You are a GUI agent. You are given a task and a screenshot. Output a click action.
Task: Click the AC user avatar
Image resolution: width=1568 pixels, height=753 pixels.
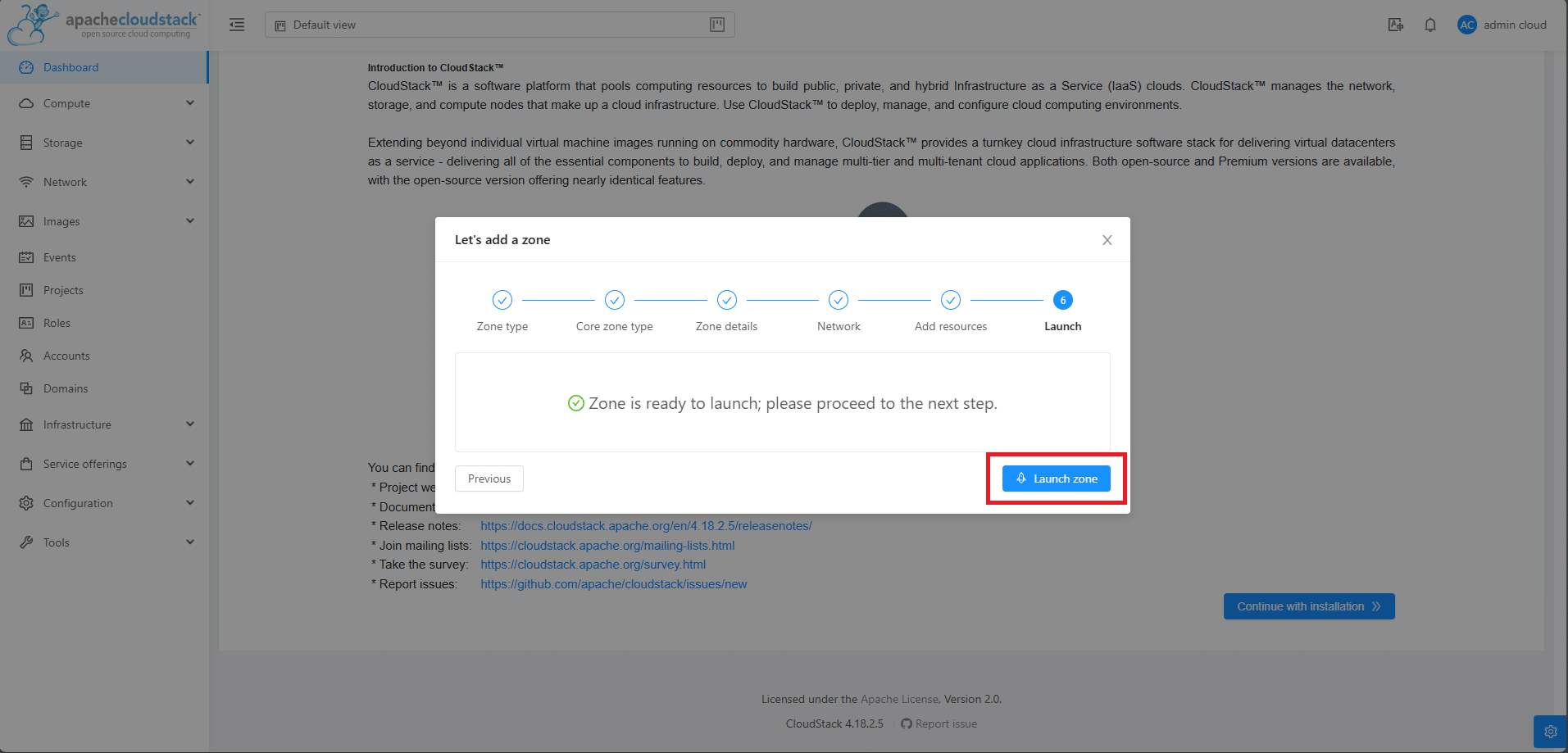tap(1467, 25)
